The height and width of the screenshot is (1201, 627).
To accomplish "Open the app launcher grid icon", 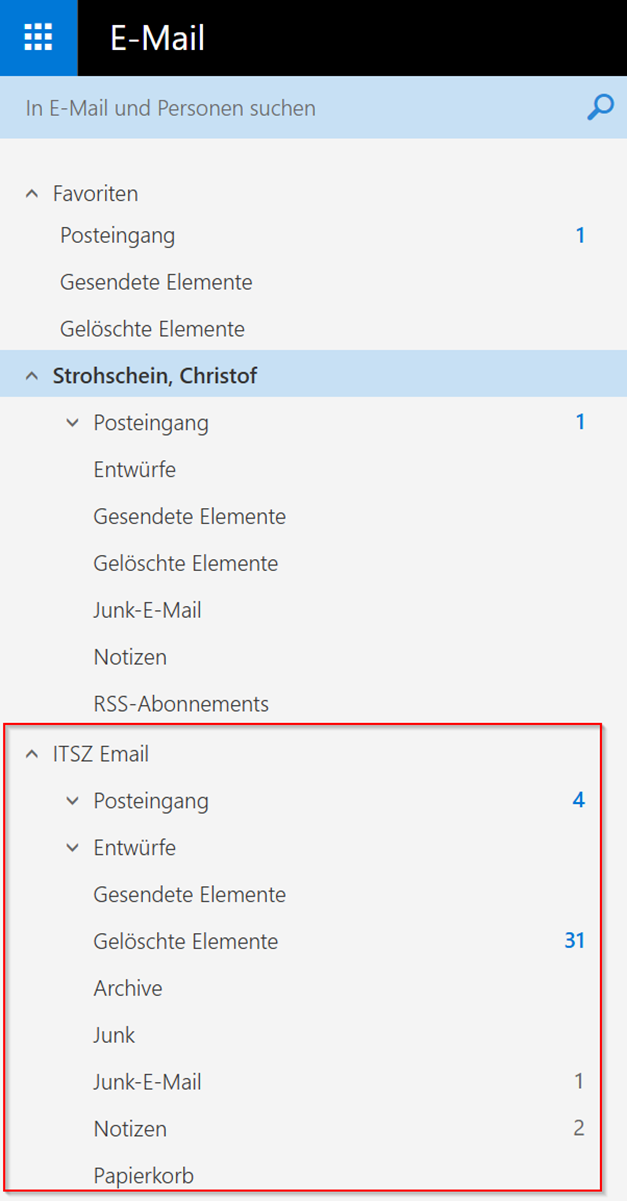I will point(38,37).
